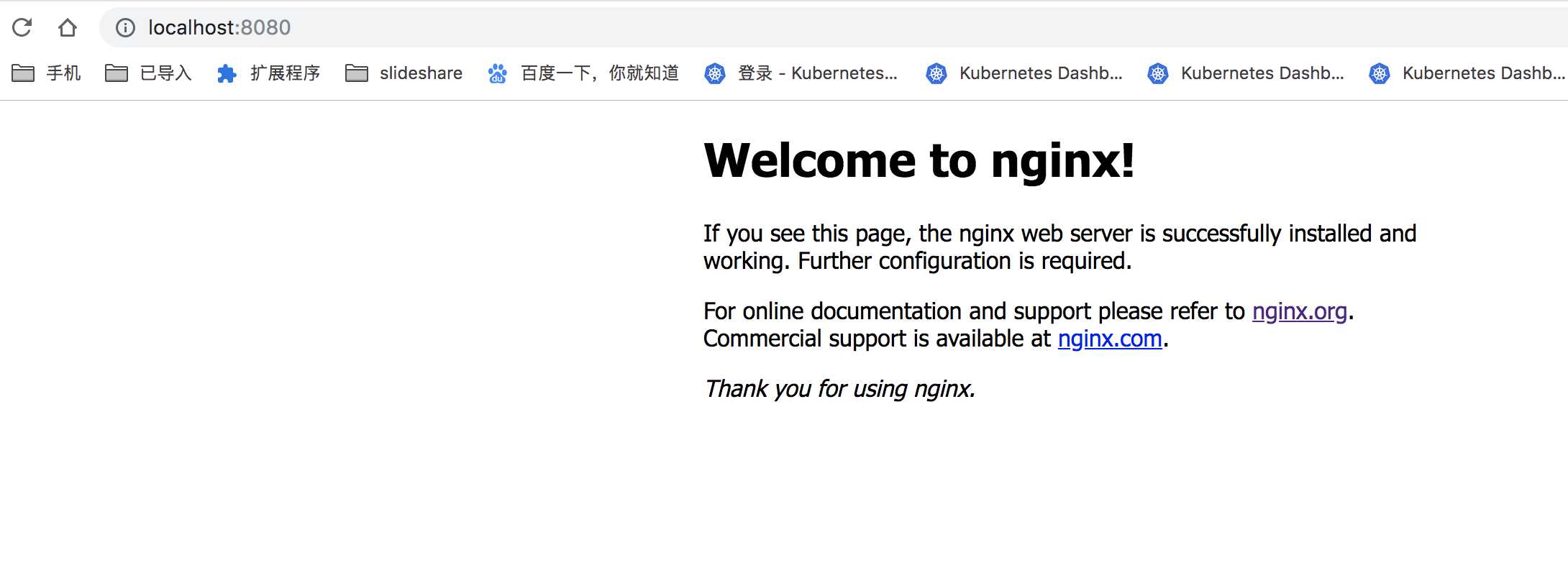Click the site information icon
Screen dimensions: 1568x568
point(125,27)
